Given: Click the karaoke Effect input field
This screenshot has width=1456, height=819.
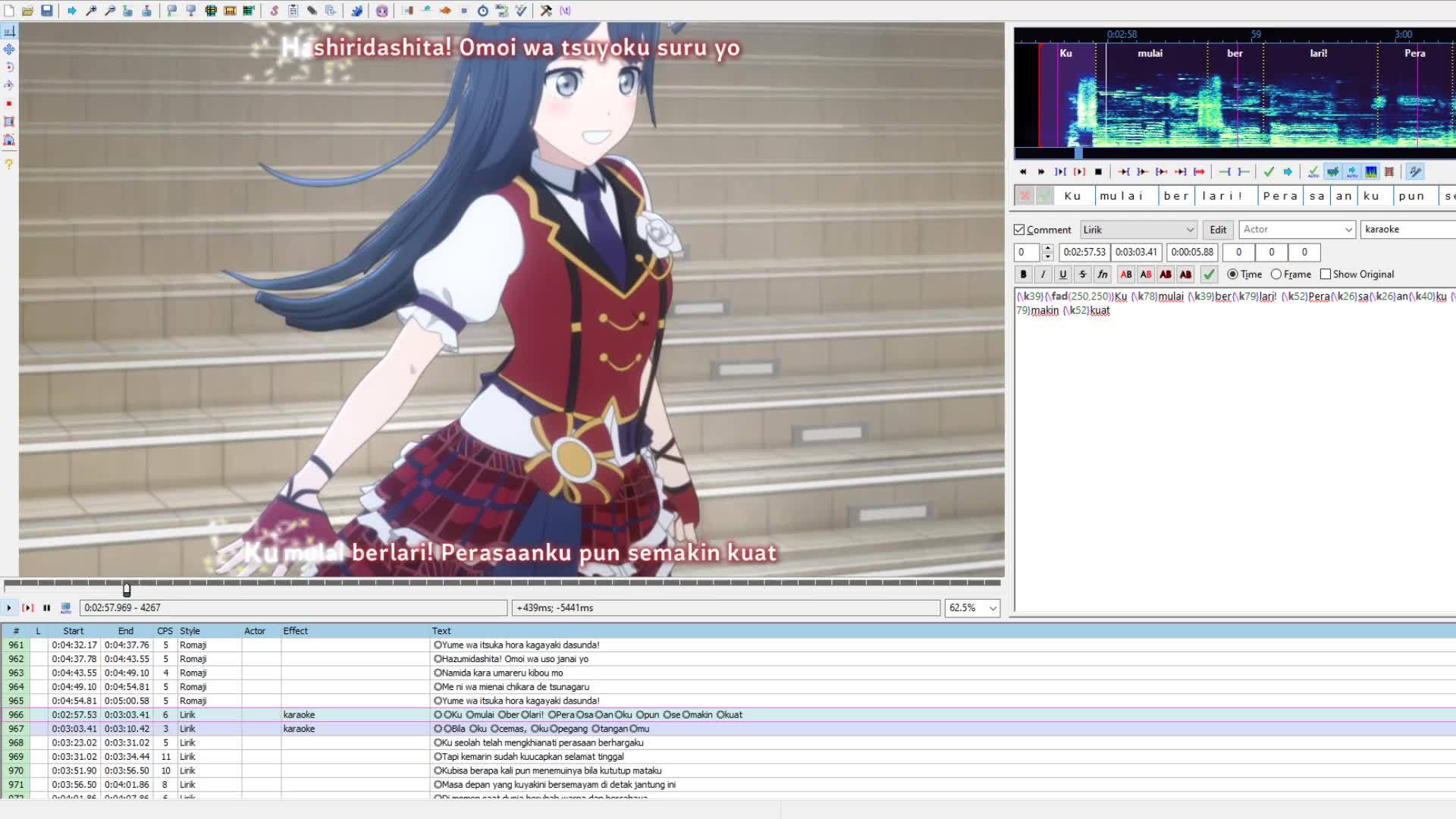Looking at the screenshot, I should tap(1408, 229).
